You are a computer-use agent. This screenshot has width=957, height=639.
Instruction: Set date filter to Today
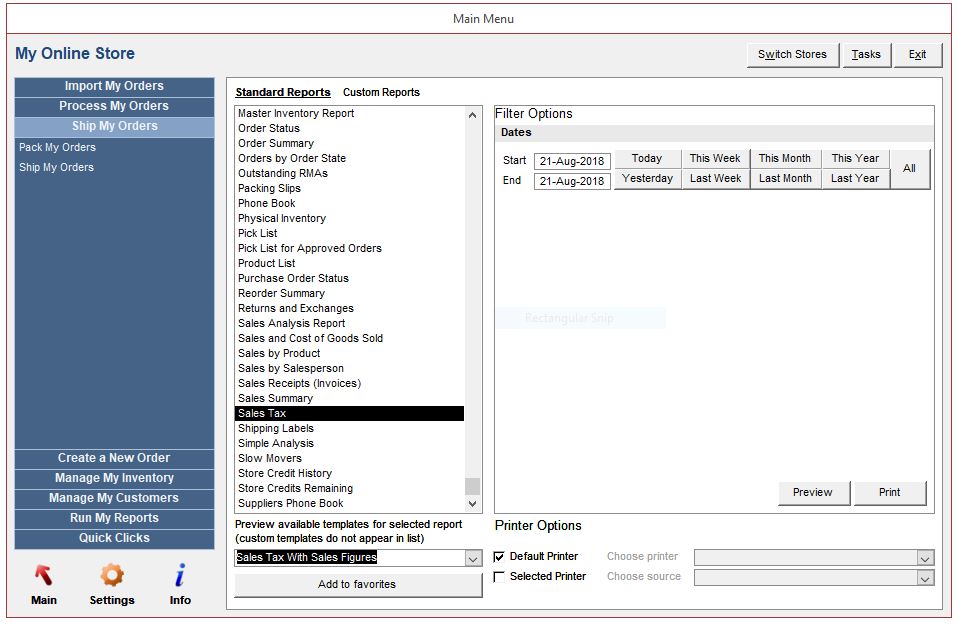point(647,159)
